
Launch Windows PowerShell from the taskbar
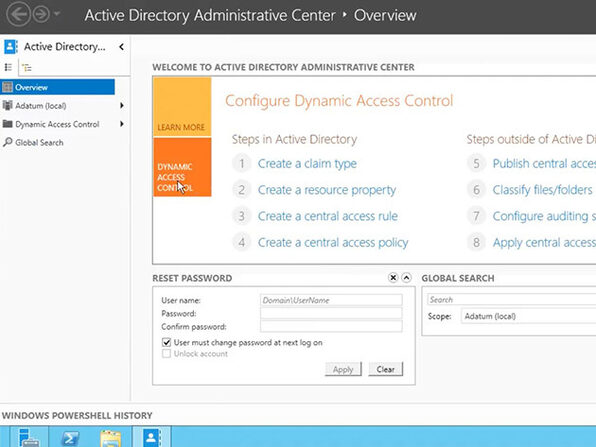click(x=70, y=437)
